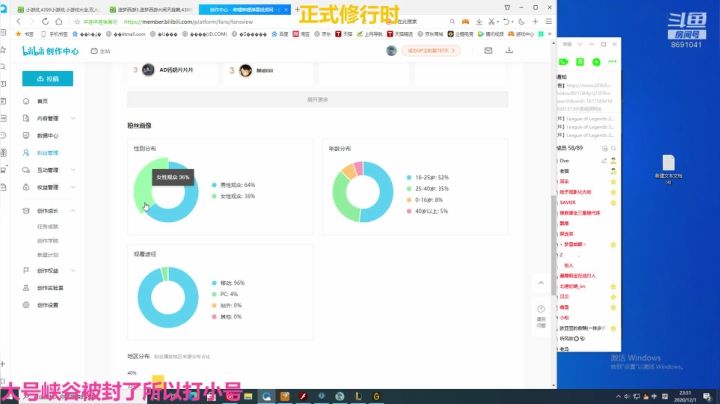Open the question-mark feedback icon

pyautogui.click(x=541, y=309)
